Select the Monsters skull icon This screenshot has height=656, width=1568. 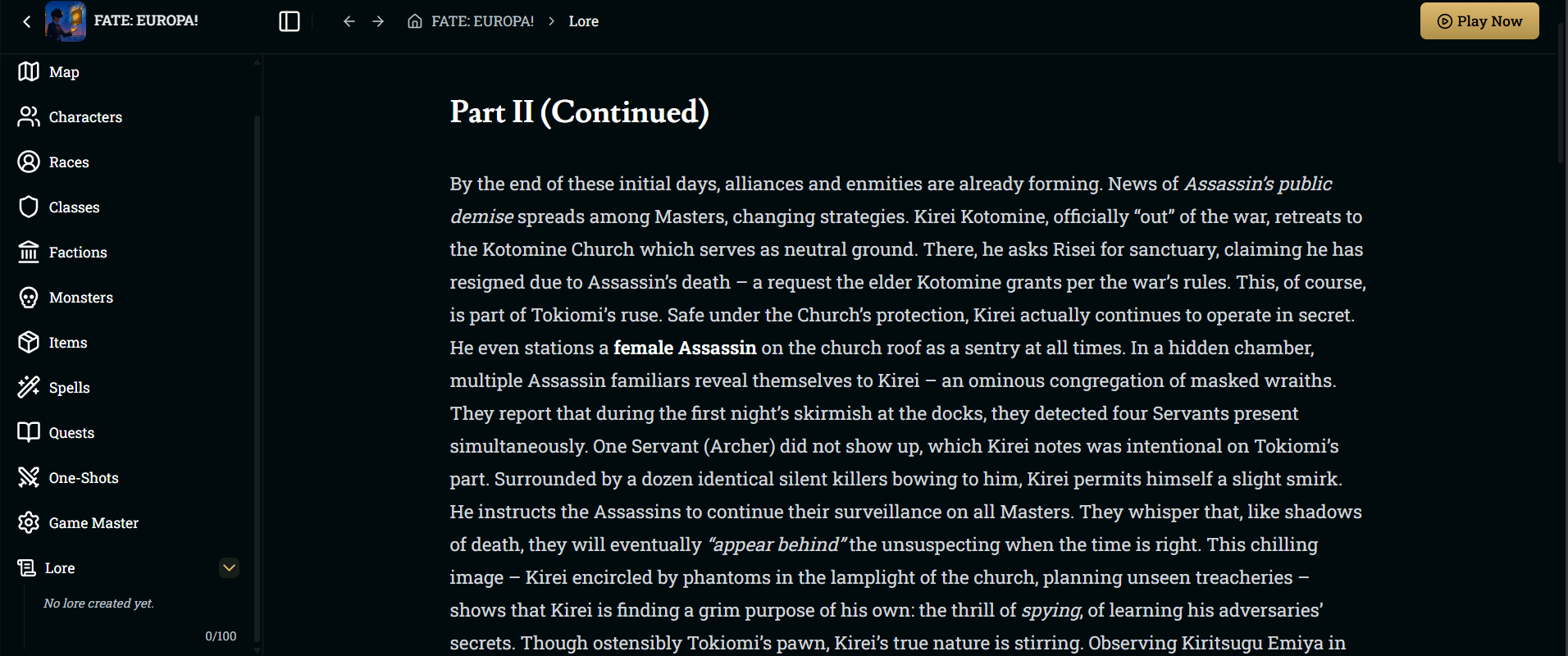29,298
